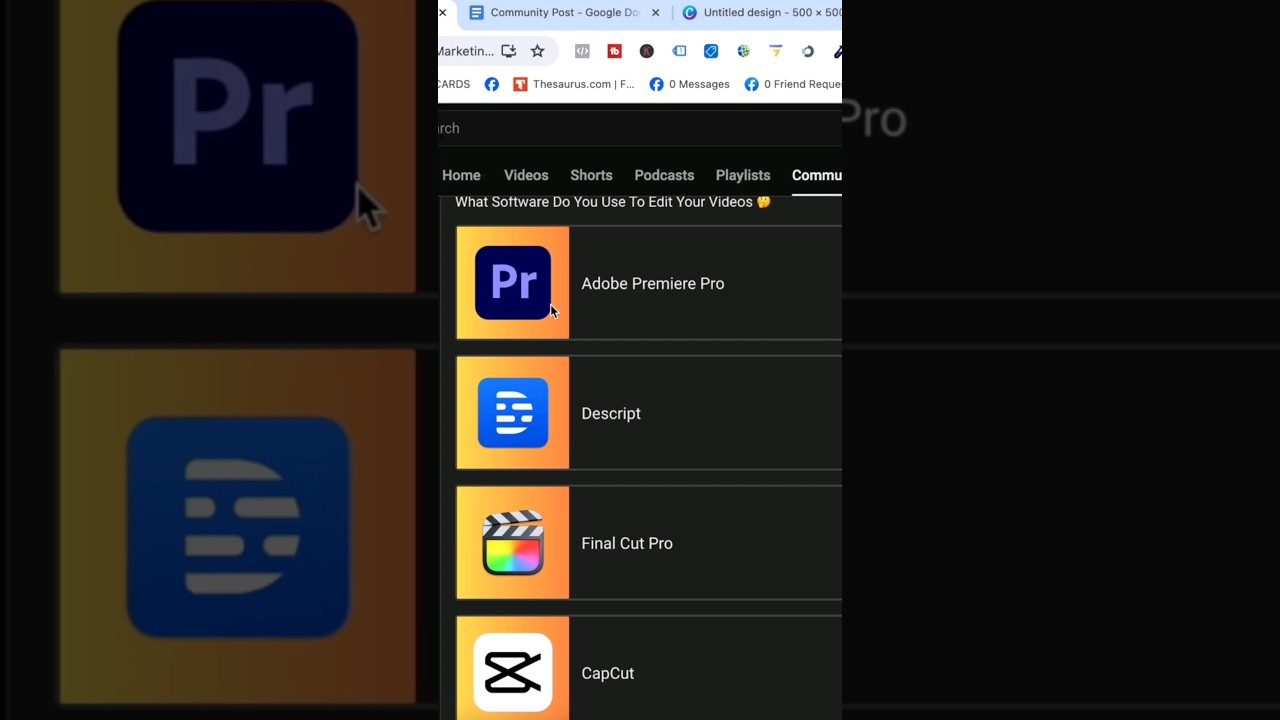Click the install app icon in address bar
This screenshot has height=720, width=1280.
click(x=509, y=51)
